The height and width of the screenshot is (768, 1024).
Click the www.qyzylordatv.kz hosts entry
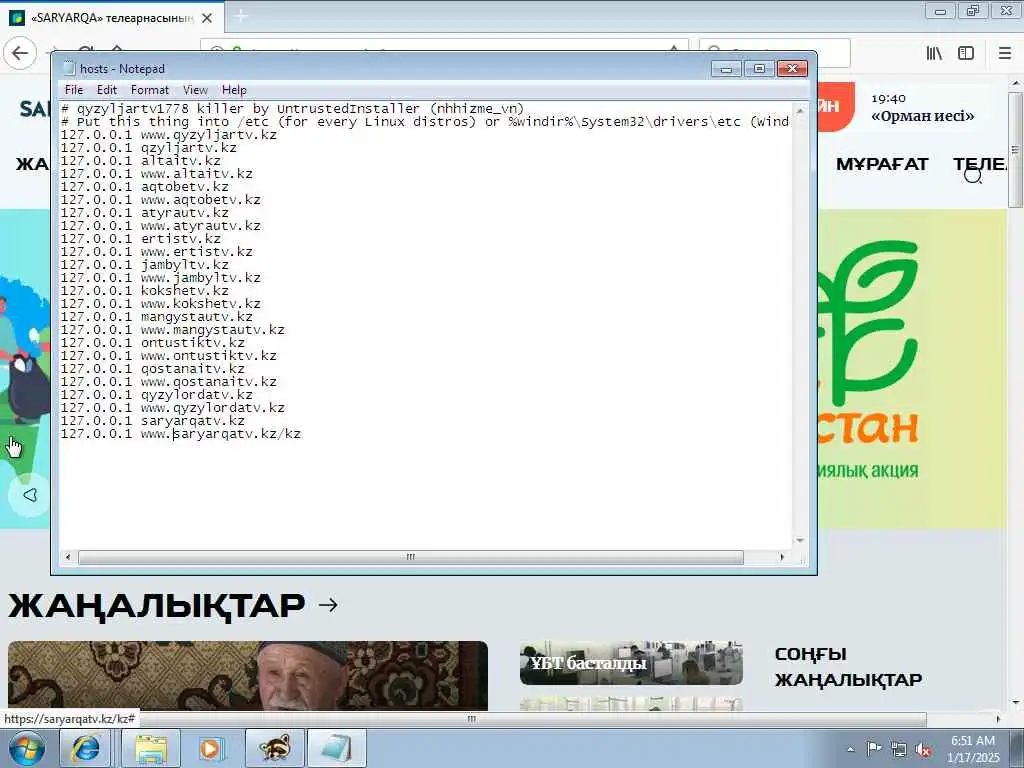click(172, 408)
